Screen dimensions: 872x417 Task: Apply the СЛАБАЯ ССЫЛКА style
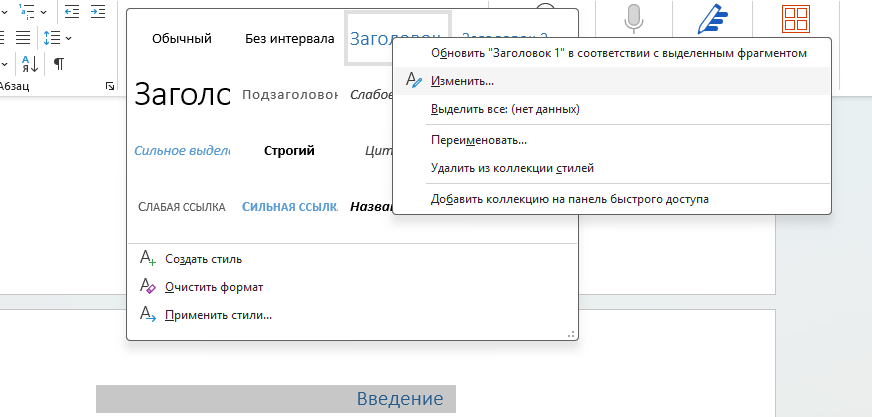pos(182,207)
